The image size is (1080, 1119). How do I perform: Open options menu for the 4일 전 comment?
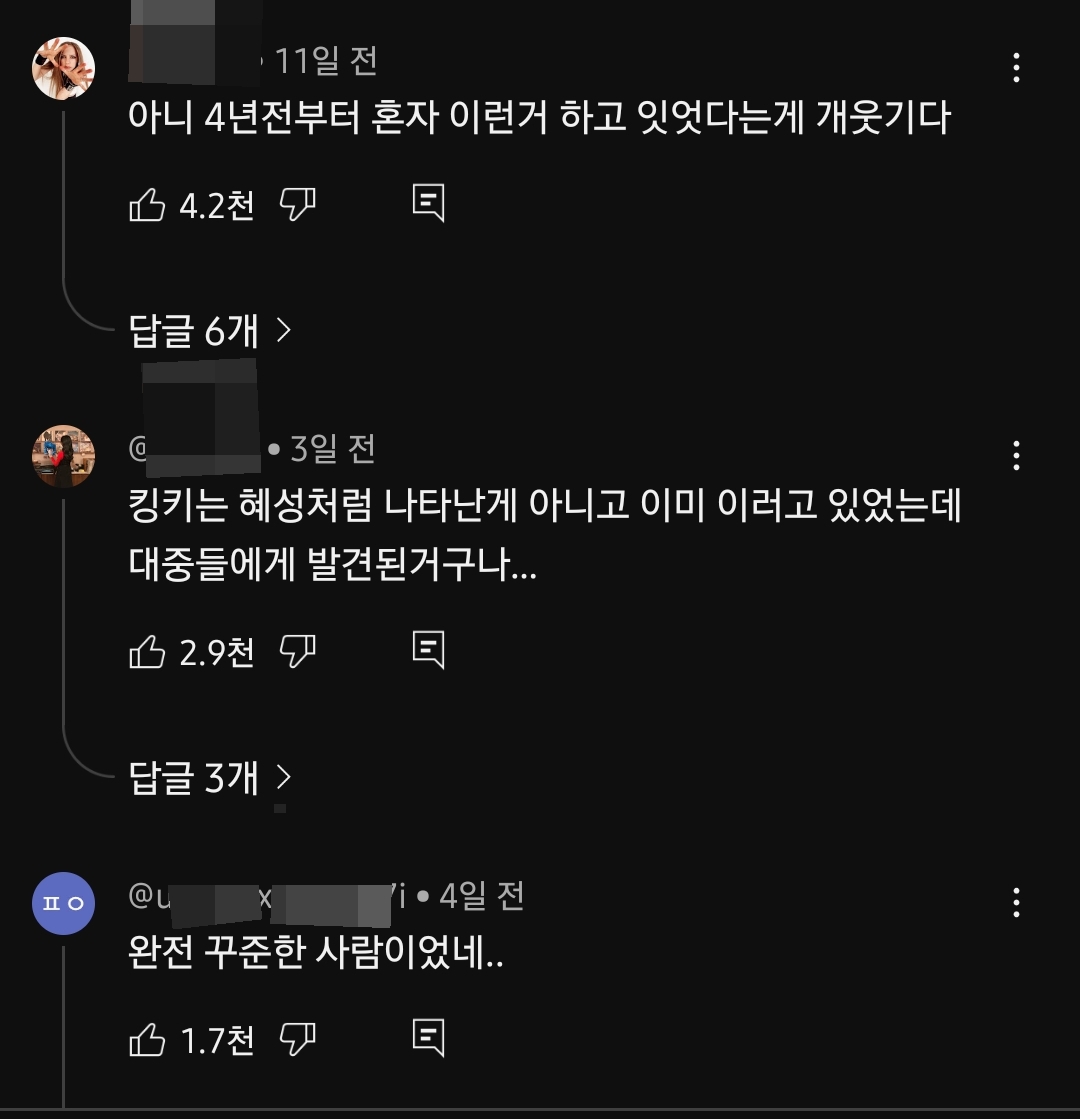click(x=1016, y=903)
